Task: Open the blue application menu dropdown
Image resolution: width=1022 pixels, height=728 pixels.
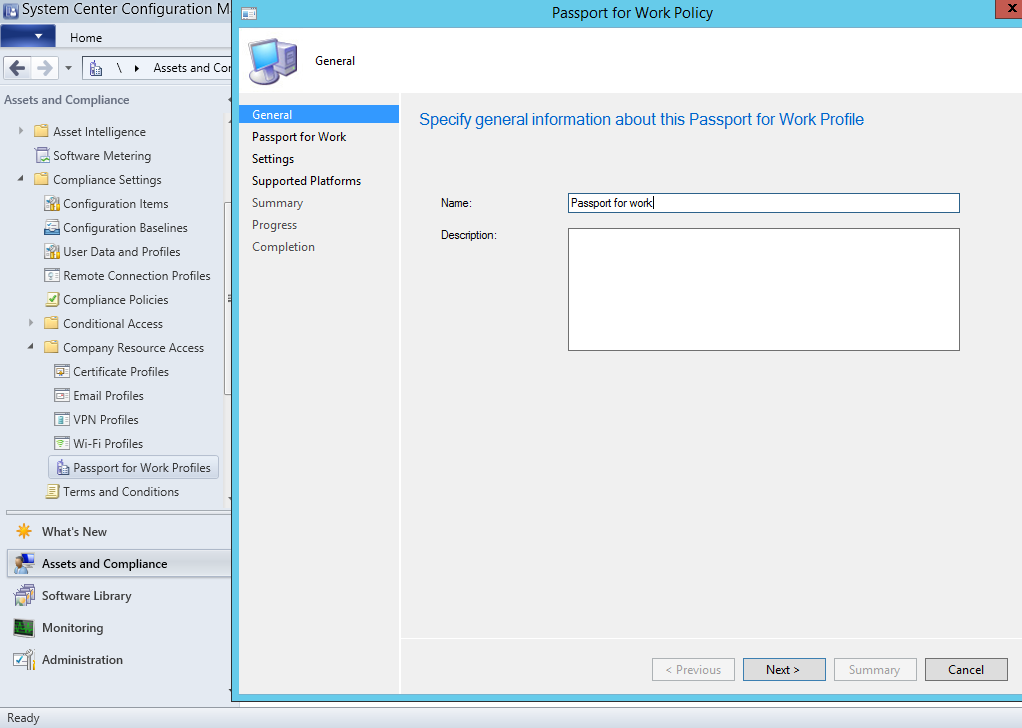Action: pyautogui.click(x=27, y=36)
